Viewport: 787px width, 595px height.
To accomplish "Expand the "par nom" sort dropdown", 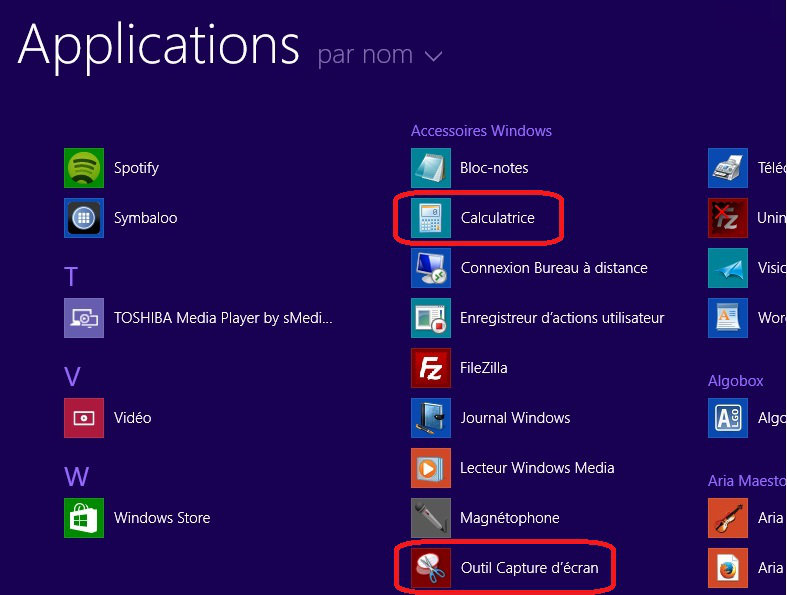I will (366, 55).
